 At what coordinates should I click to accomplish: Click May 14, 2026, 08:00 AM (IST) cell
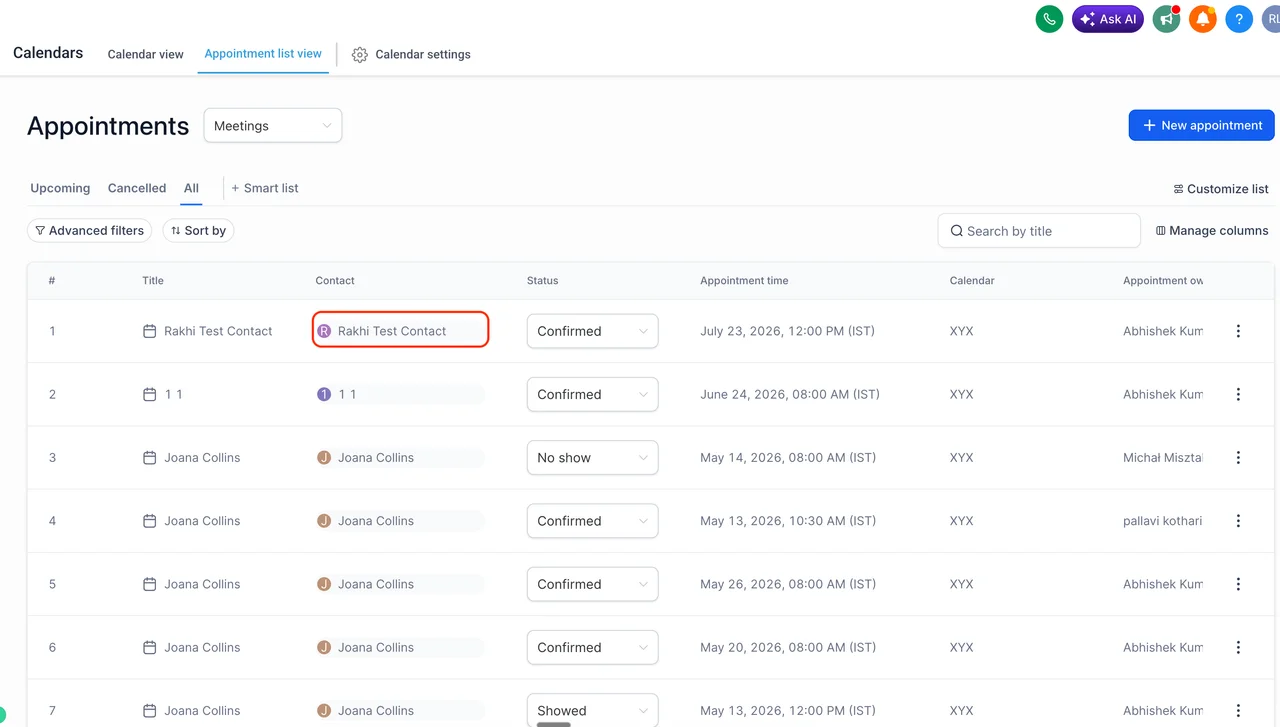tap(788, 458)
